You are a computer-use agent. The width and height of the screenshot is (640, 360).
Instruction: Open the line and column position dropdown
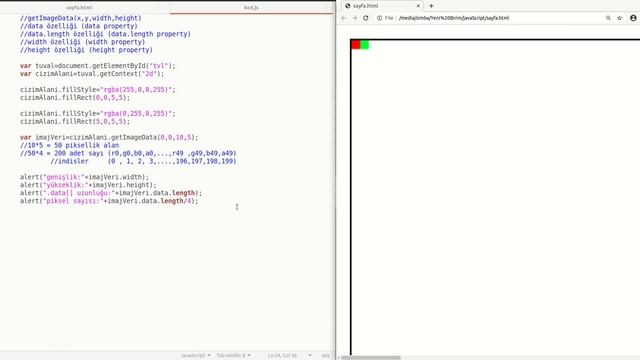[289, 356]
